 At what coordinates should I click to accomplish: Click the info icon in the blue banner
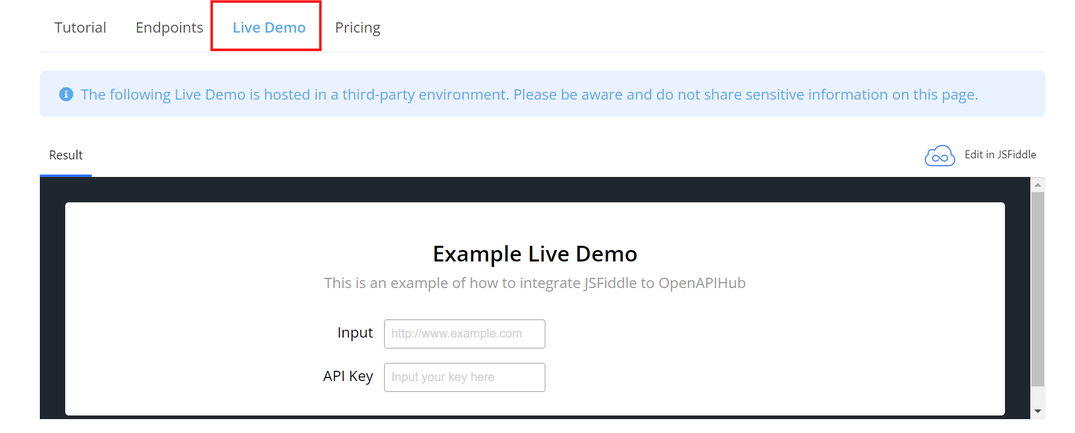pos(66,94)
